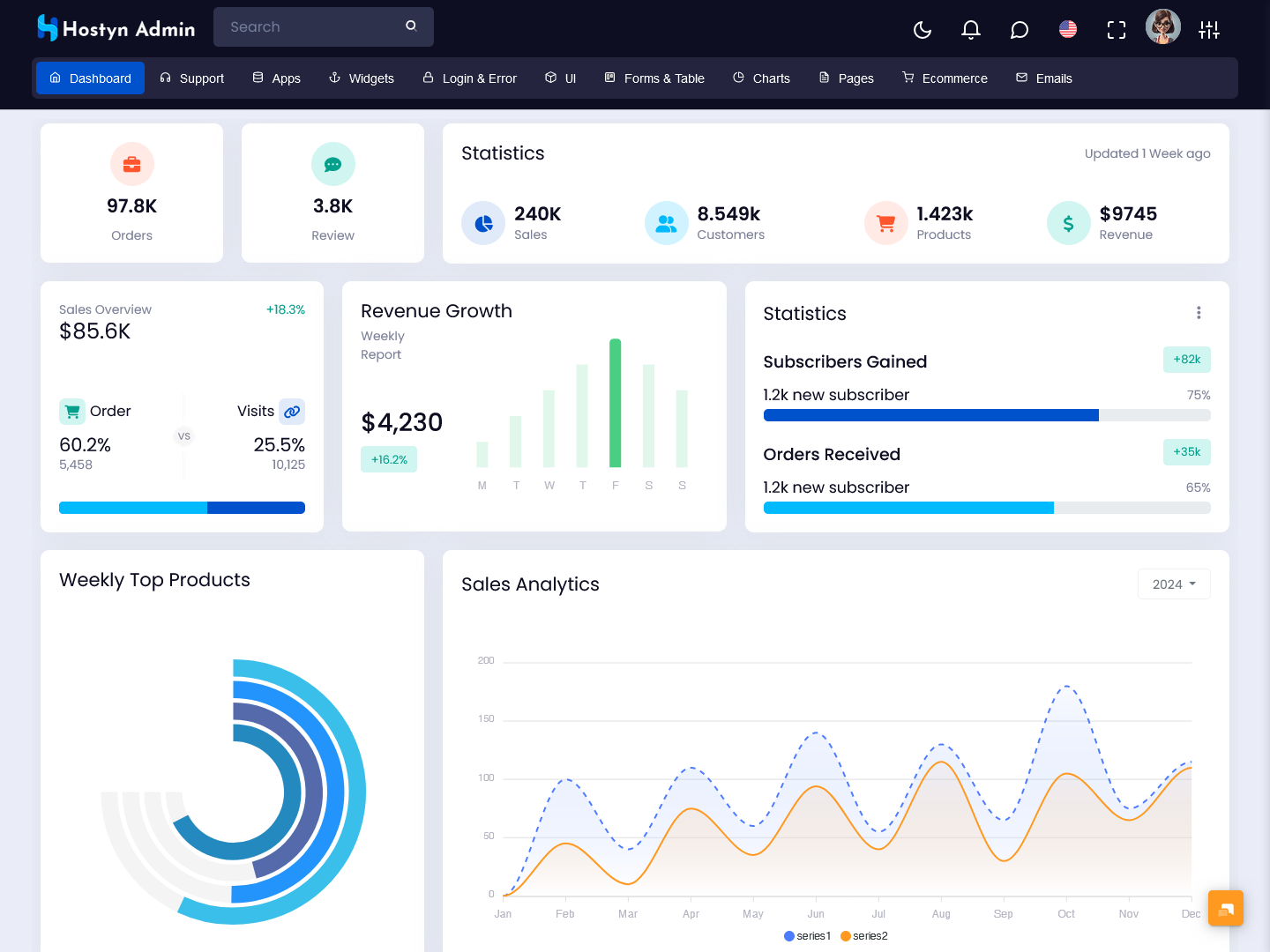1270x952 pixels.
Task: Select the Dashboard menu item
Action: (x=90, y=78)
